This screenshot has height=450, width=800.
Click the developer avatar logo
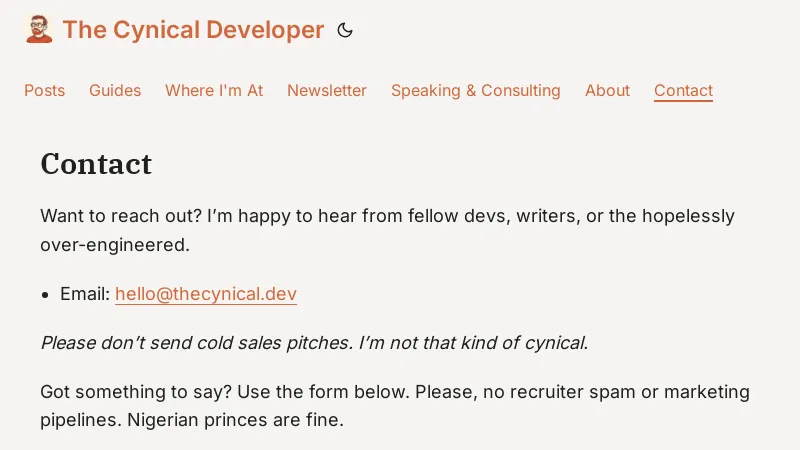39,29
